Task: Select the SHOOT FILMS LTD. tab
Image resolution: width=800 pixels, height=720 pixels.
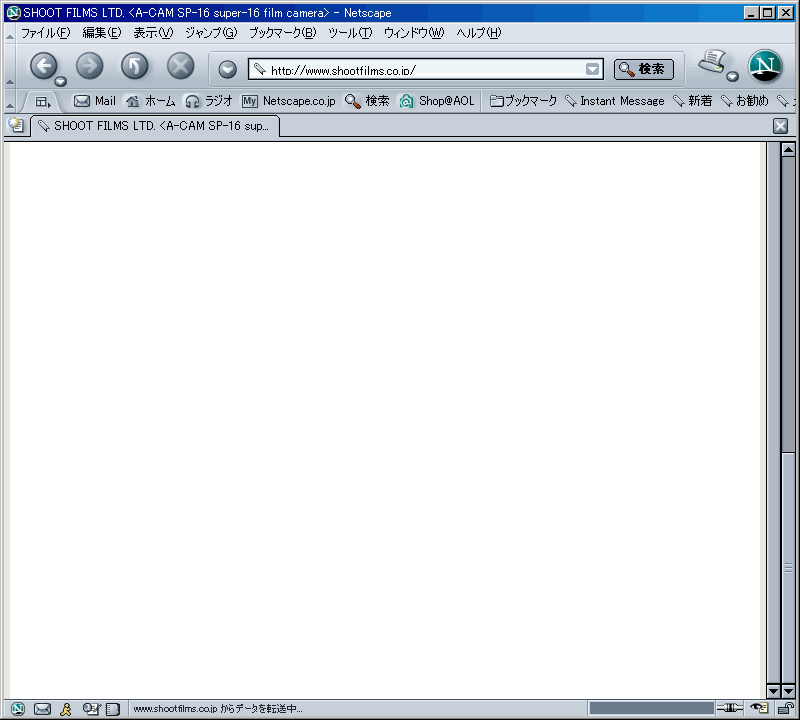Action: [x=155, y=126]
